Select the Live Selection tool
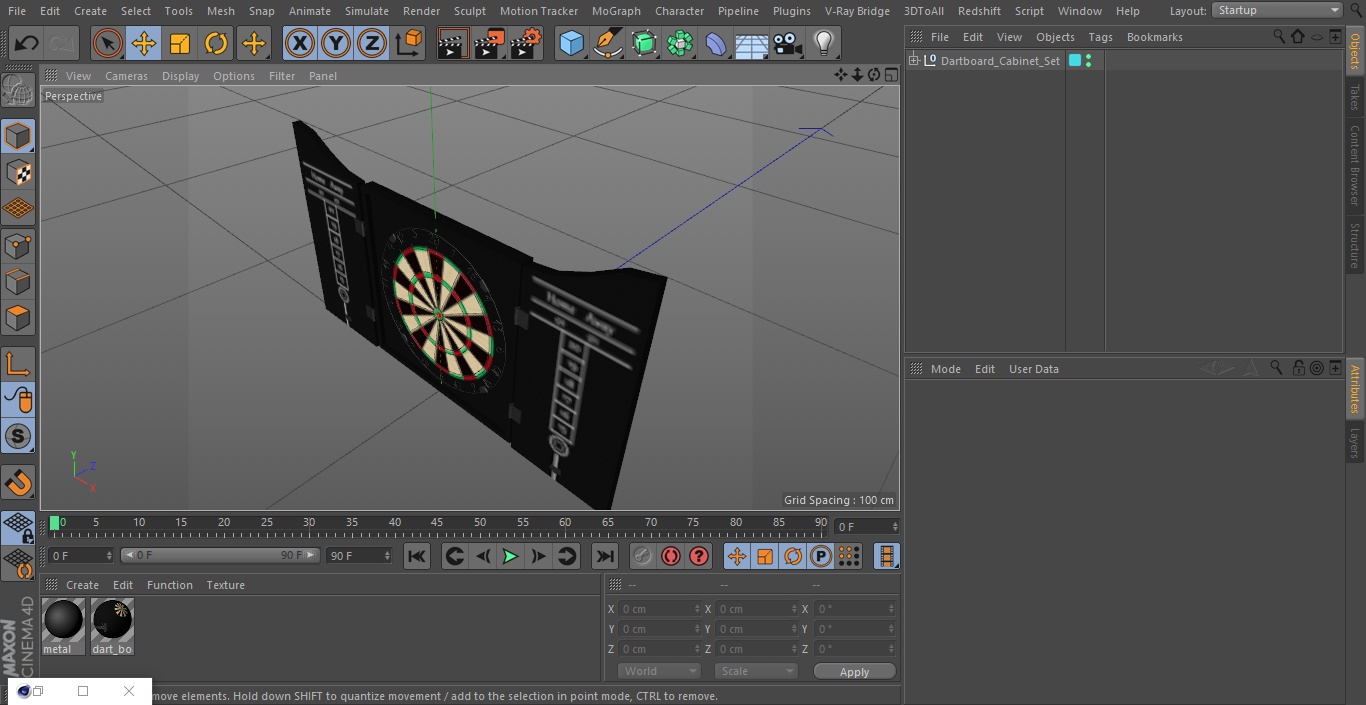 107,43
